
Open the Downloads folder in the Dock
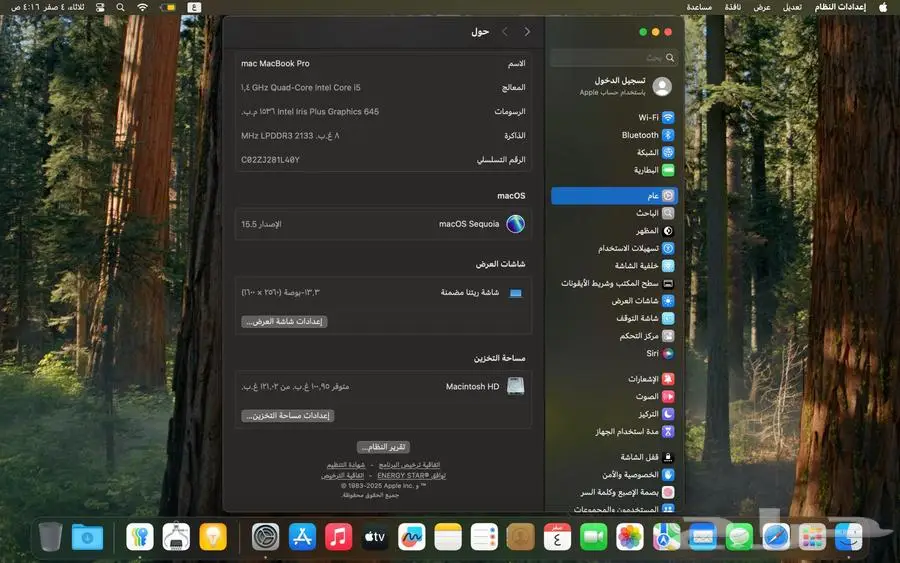pyautogui.click(x=87, y=537)
